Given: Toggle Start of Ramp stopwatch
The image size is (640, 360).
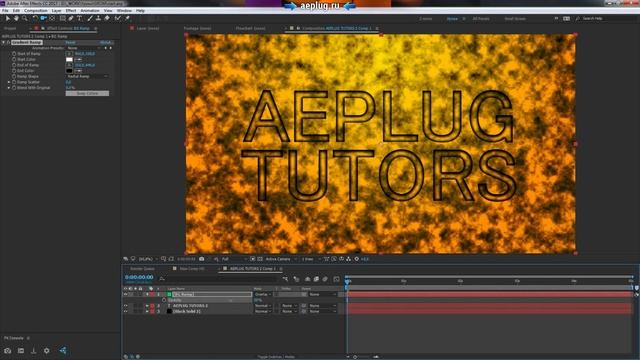Looking at the screenshot, I should pyautogui.click(x=14, y=53).
